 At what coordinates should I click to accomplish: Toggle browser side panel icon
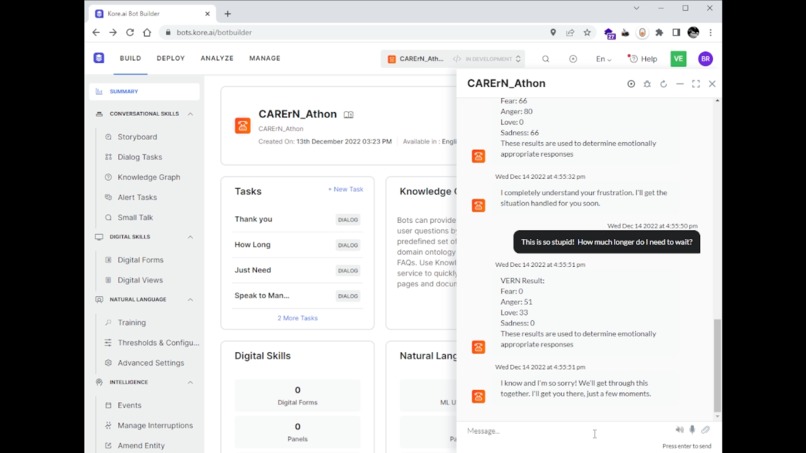676,32
